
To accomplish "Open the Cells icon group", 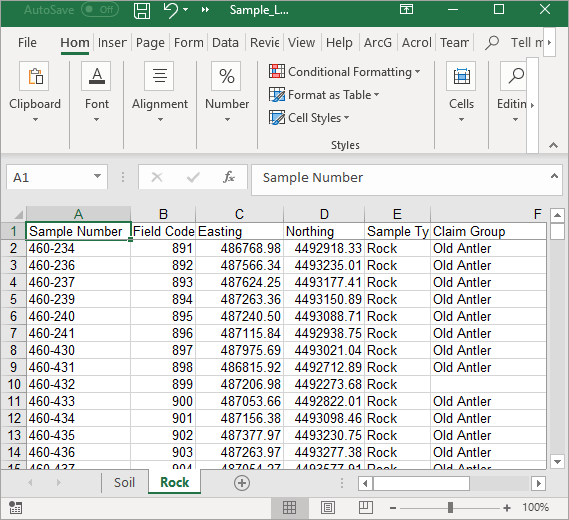I will coord(461,76).
